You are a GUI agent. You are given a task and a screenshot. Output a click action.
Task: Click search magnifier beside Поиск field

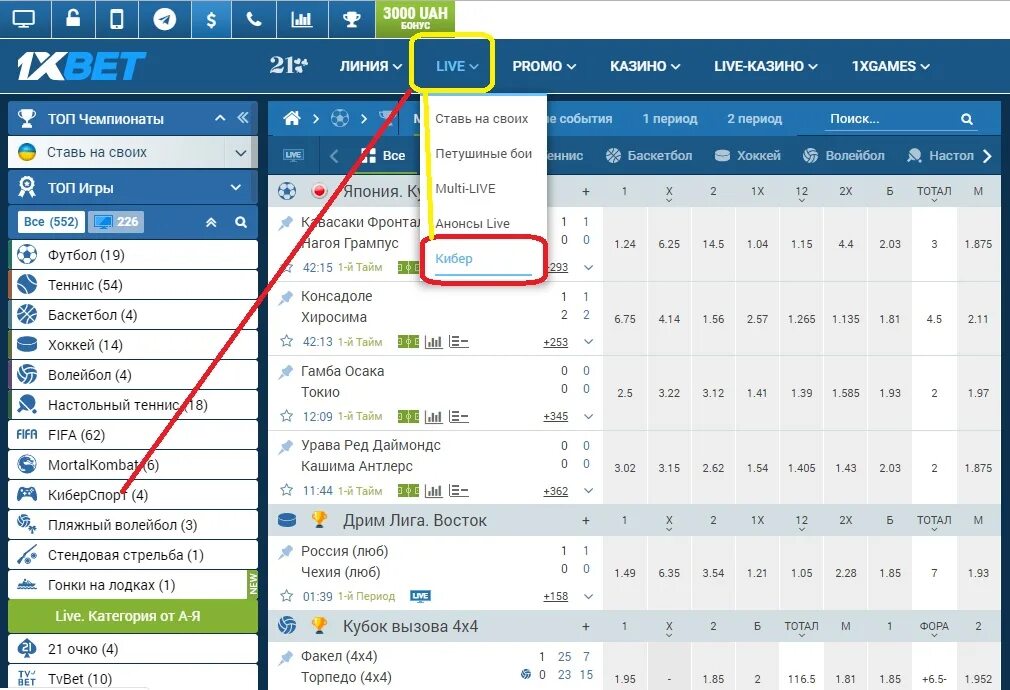point(966,119)
